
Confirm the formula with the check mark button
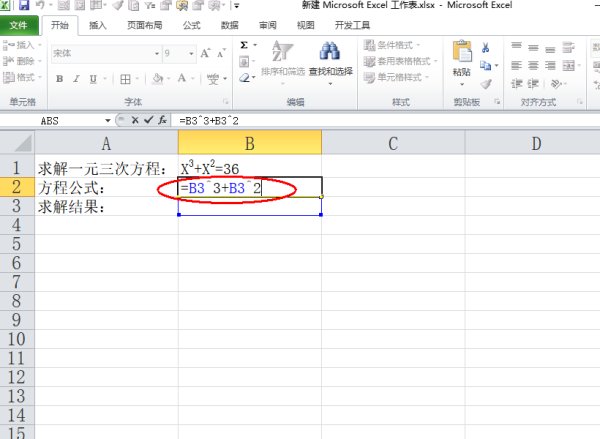click(x=148, y=120)
